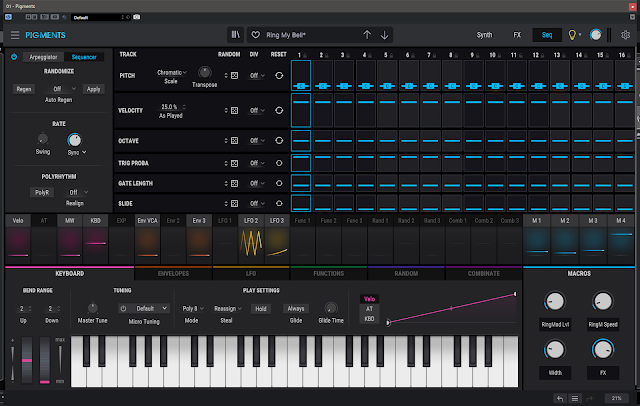Reset the Gate Length track
Screen dimensions: 640x406
pyautogui.click(x=279, y=184)
